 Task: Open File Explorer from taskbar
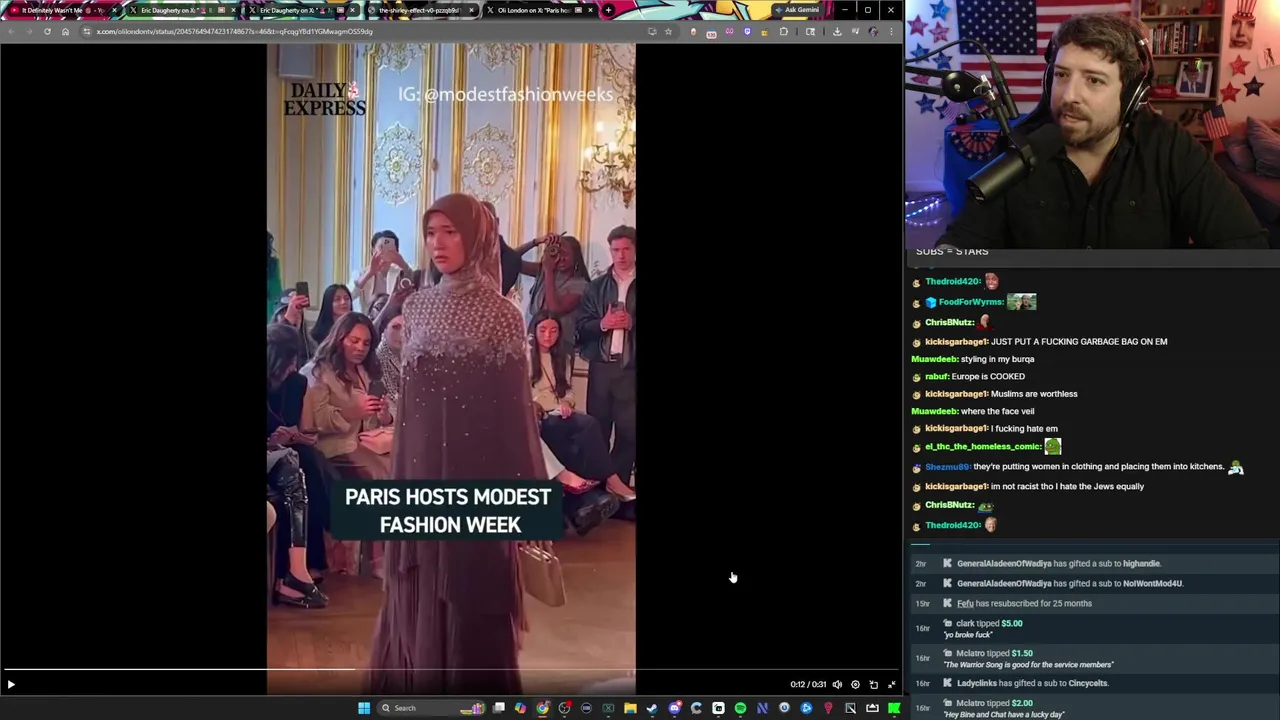pyautogui.click(x=630, y=708)
